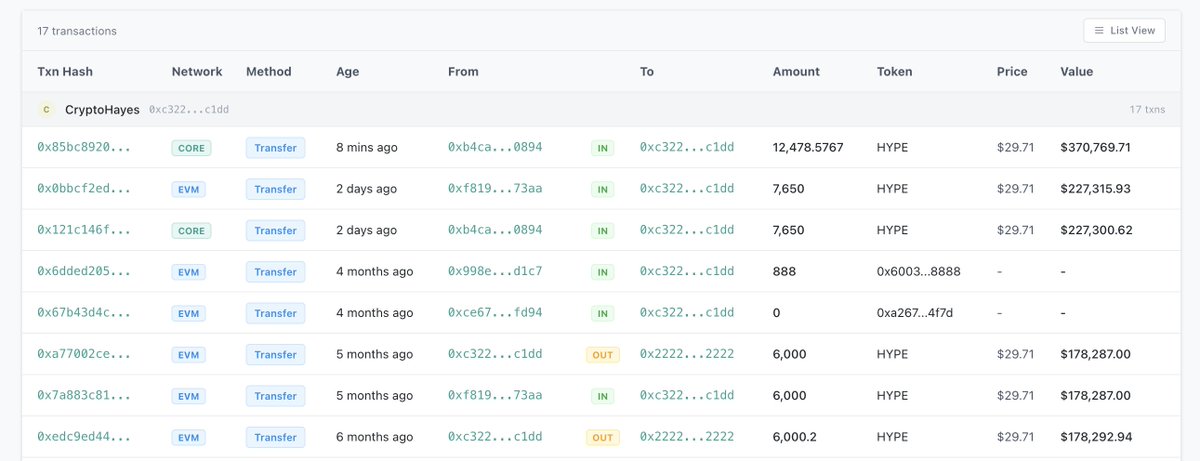Open the CryptoHayes address 0xc322...c1dd in the group header

[189, 109]
